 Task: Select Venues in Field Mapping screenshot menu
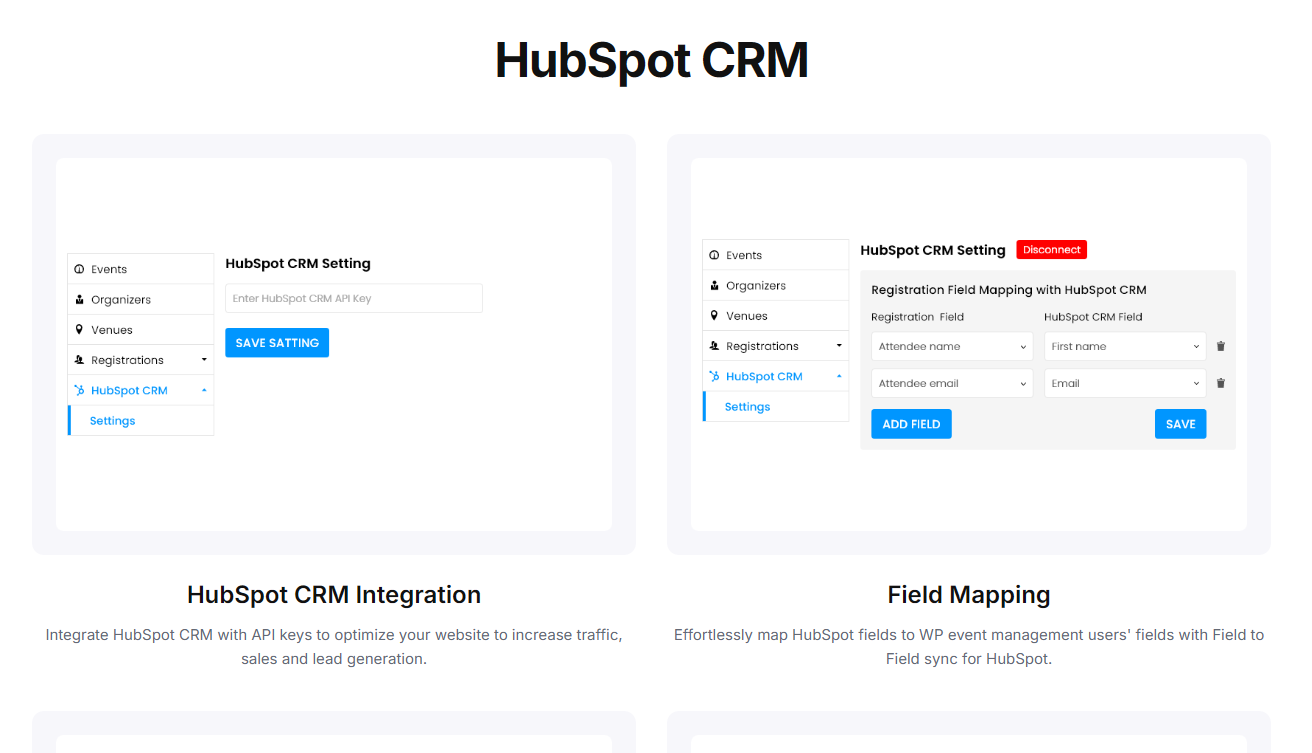point(776,315)
